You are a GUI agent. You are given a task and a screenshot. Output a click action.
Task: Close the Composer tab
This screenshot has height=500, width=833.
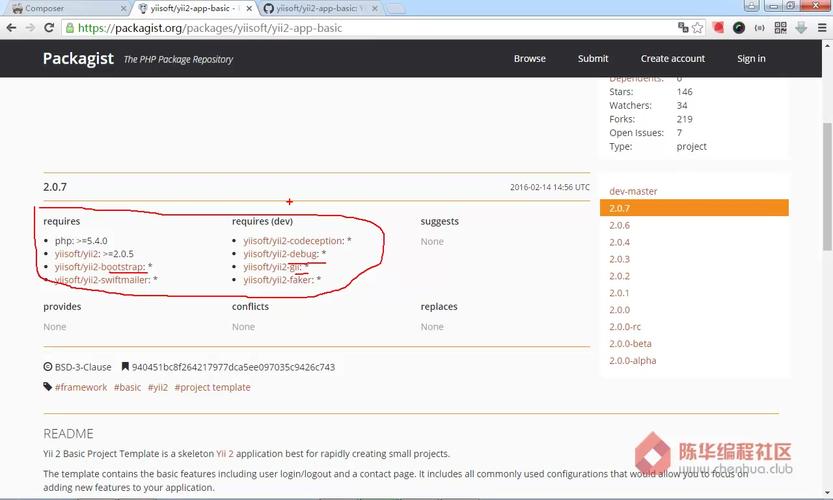click(x=123, y=9)
